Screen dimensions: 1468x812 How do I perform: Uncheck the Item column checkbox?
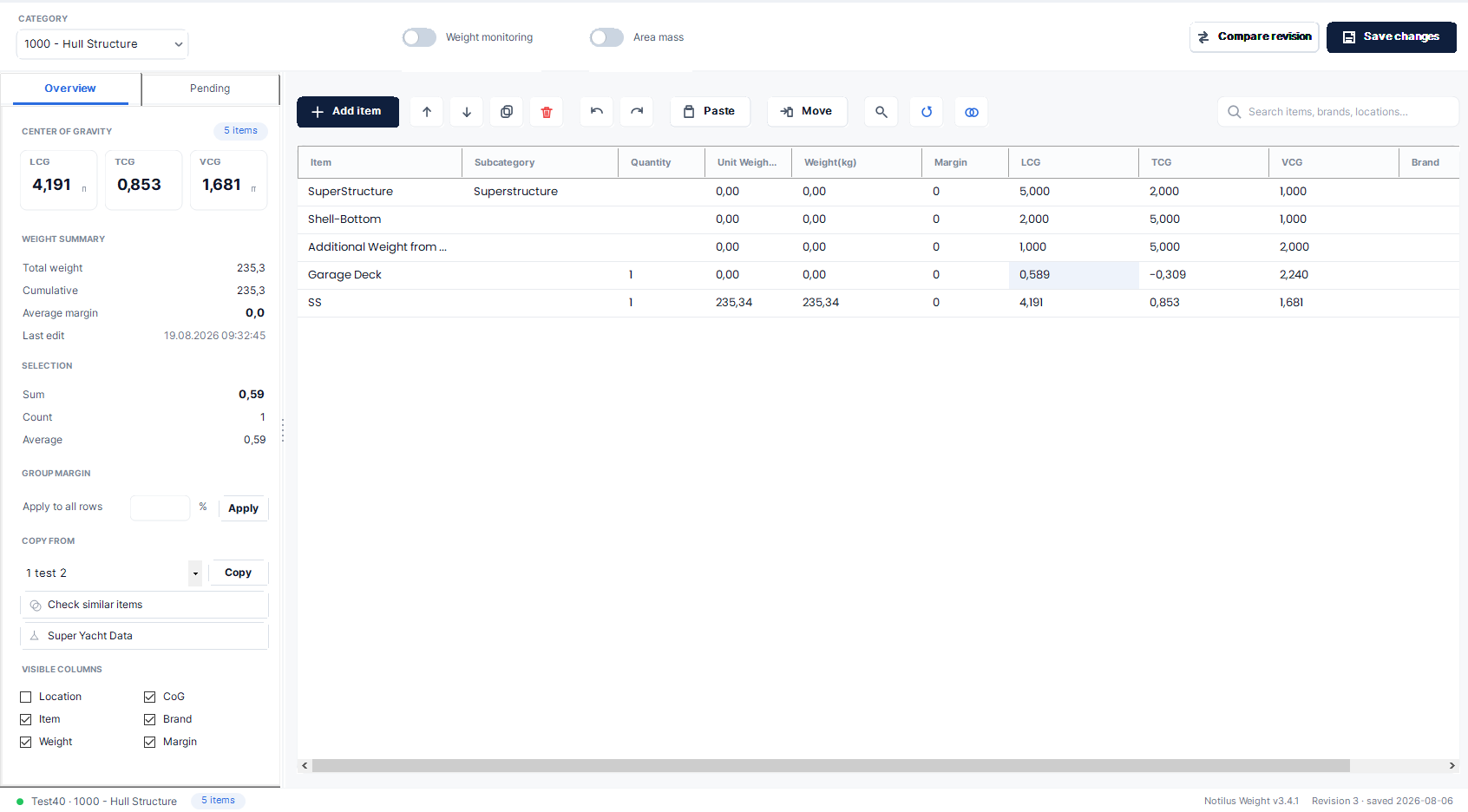coord(26,719)
